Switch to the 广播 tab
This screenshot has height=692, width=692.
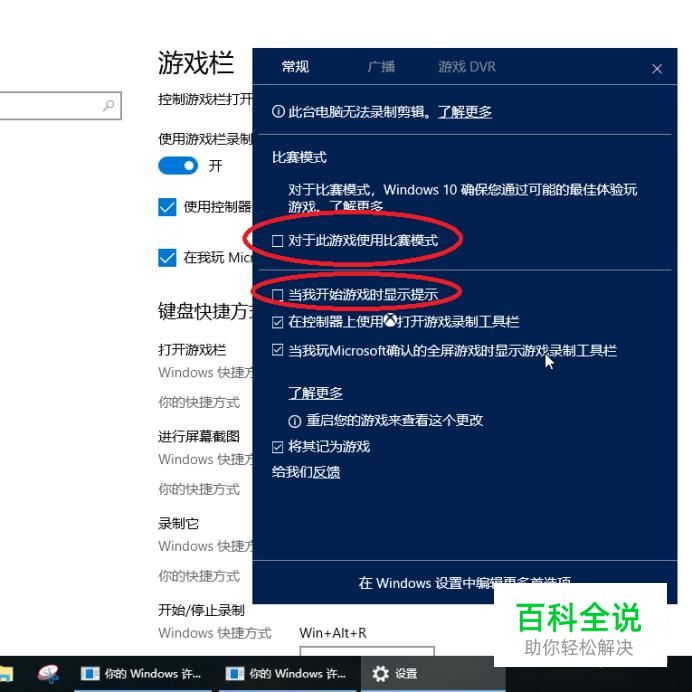[x=381, y=67]
